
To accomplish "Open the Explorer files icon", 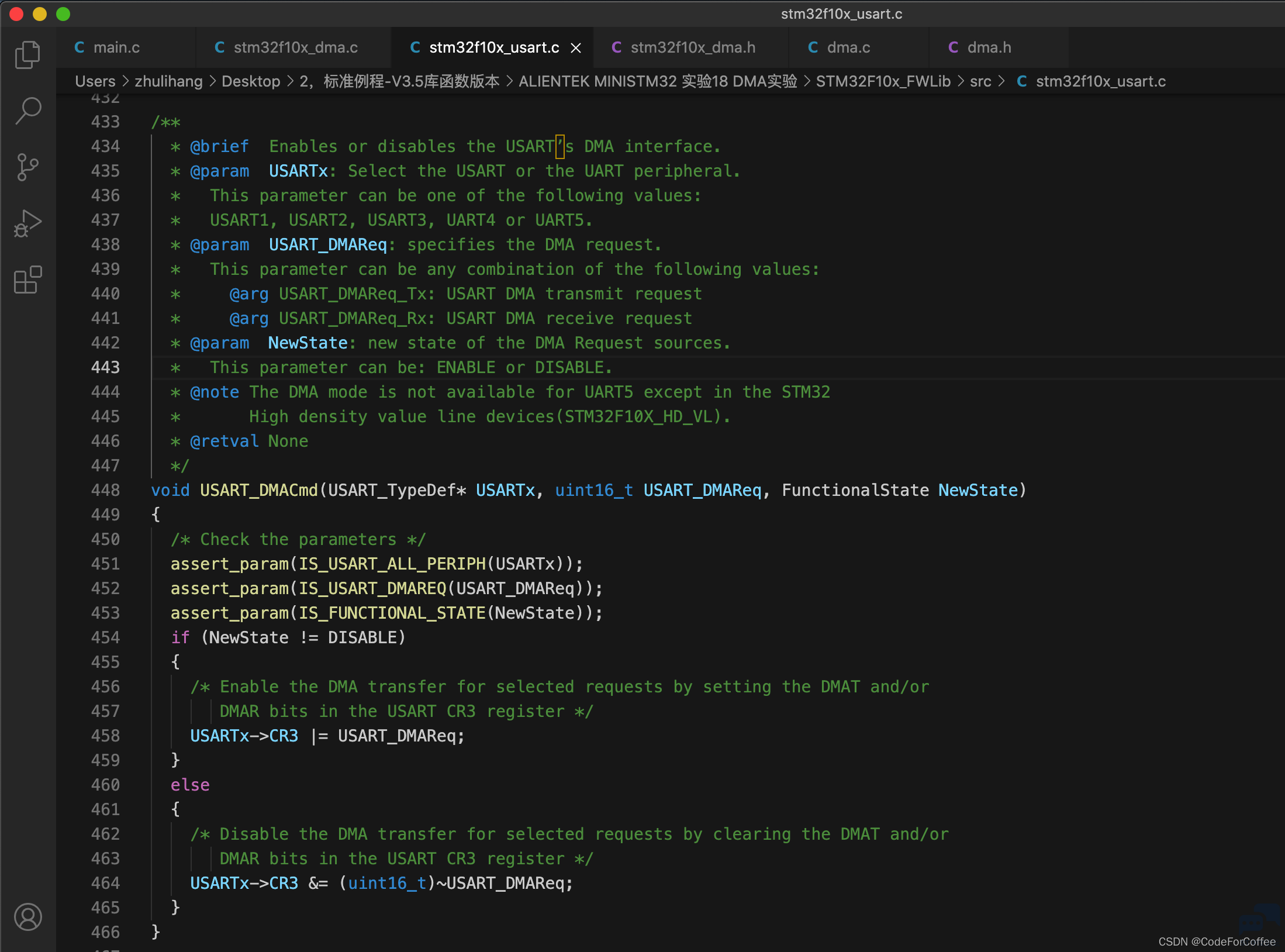I will coord(27,55).
